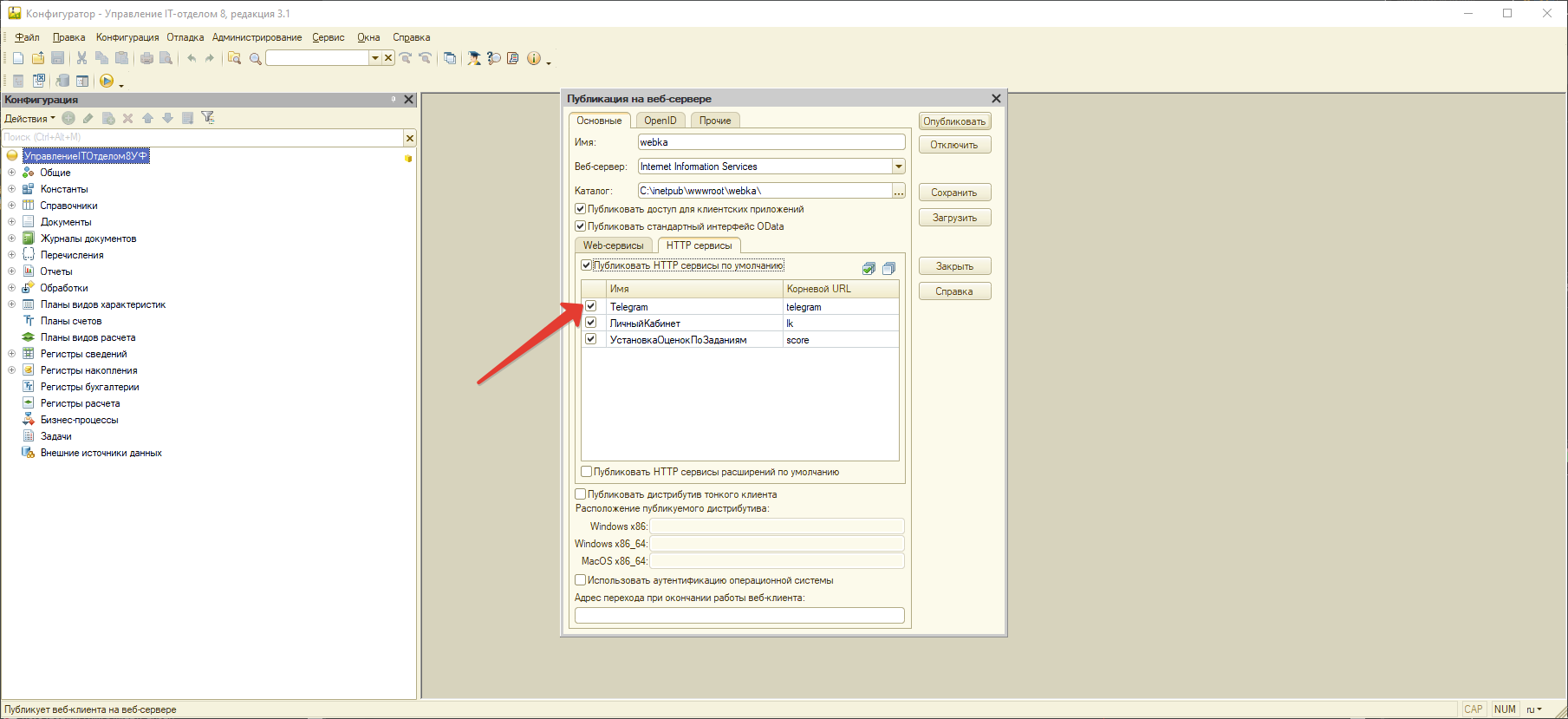Click the uncheck-all services icon
The width and height of the screenshot is (1568, 719).
[888, 268]
